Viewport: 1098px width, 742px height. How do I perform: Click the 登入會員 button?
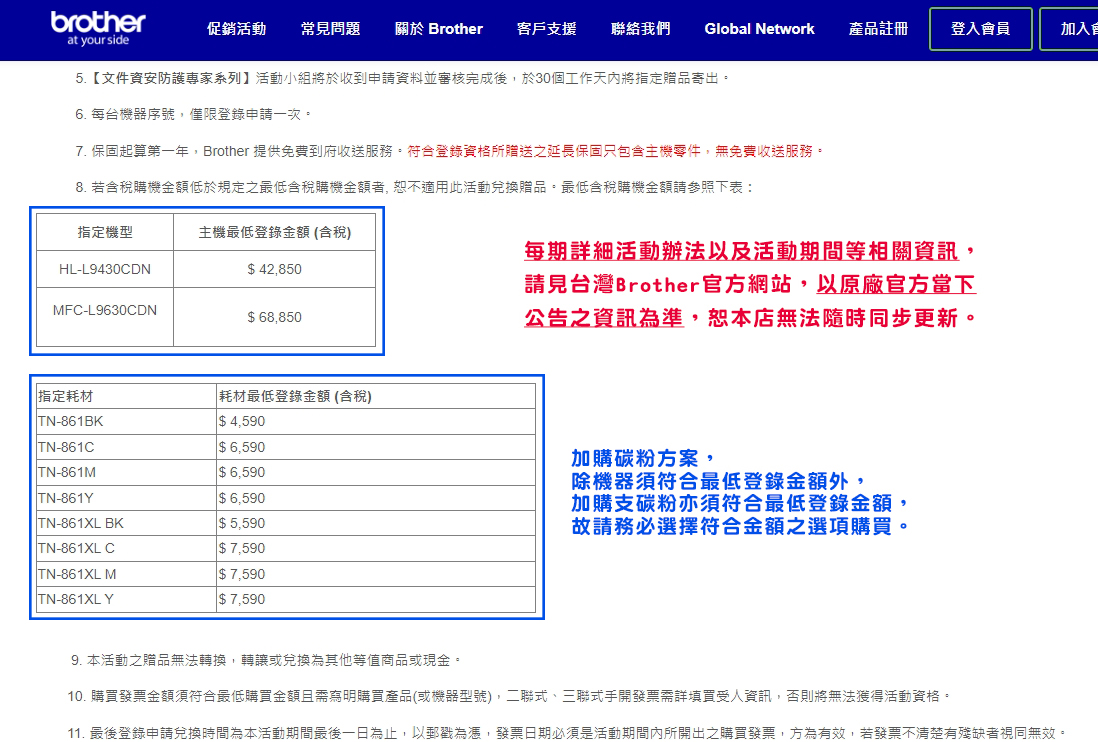point(979,29)
